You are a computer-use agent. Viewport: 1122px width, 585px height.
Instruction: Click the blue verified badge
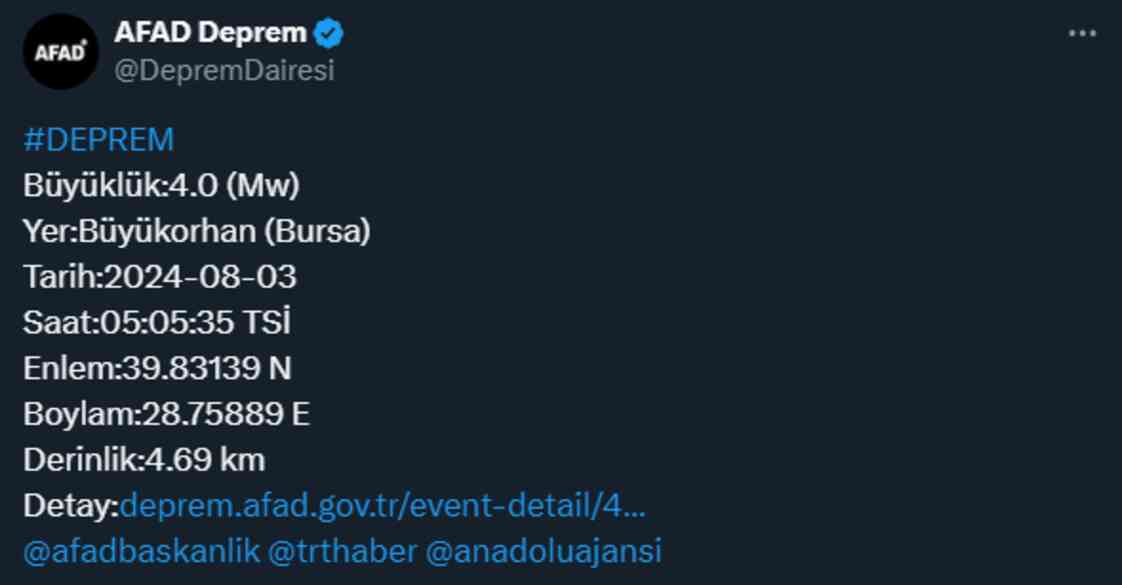click(x=329, y=34)
